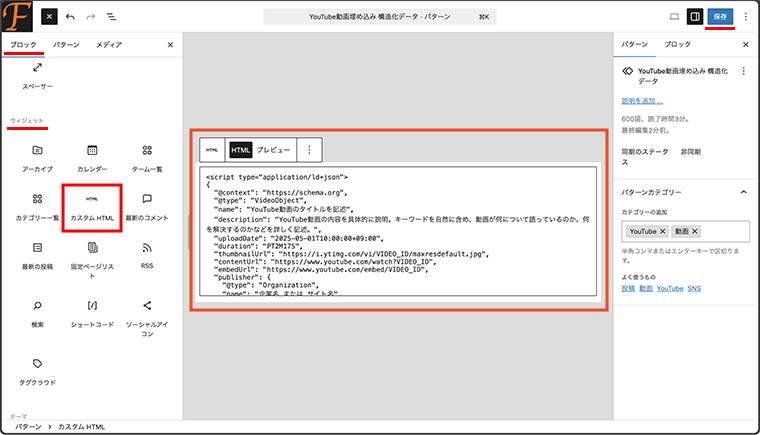Screen dimensions: 760x435
Task: Insert the ショートコード block
Action: coord(92,314)
